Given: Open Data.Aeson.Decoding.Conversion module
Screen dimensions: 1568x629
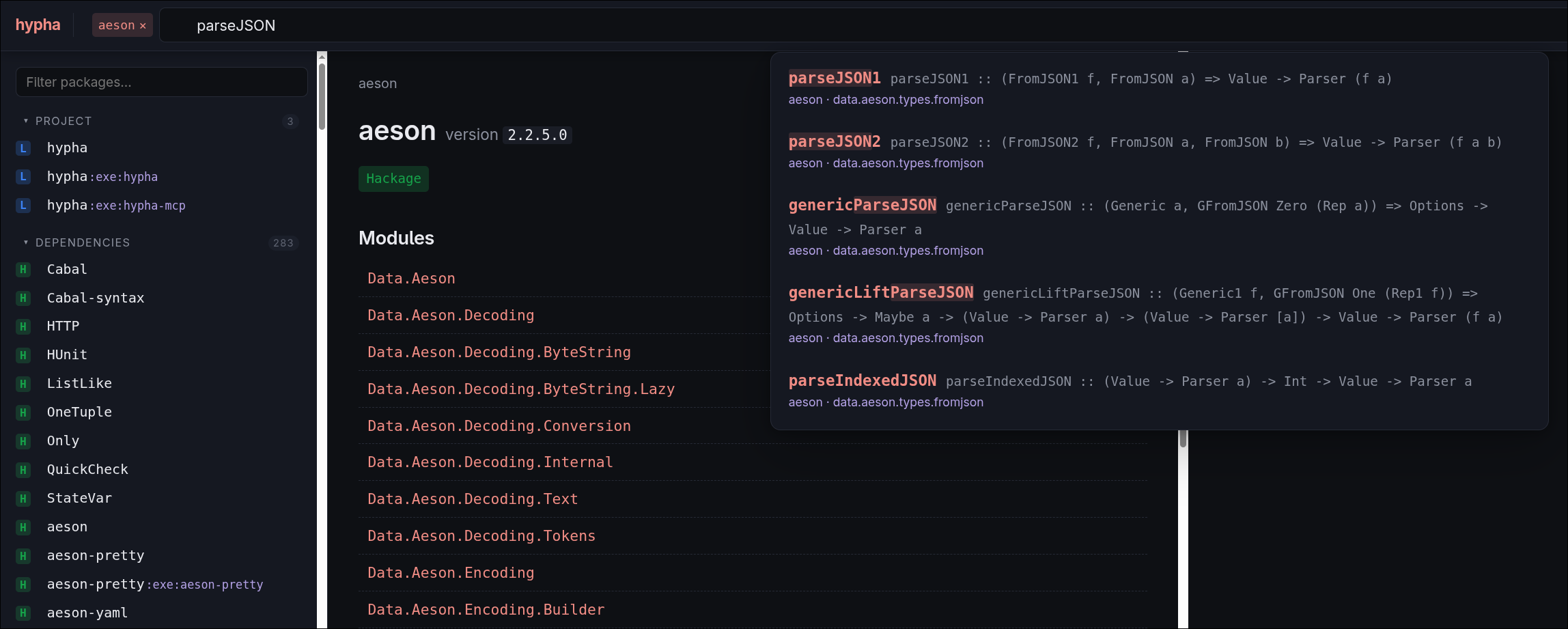Looking at the screenshot, I should pyautogui.click(x=499, y=425).
